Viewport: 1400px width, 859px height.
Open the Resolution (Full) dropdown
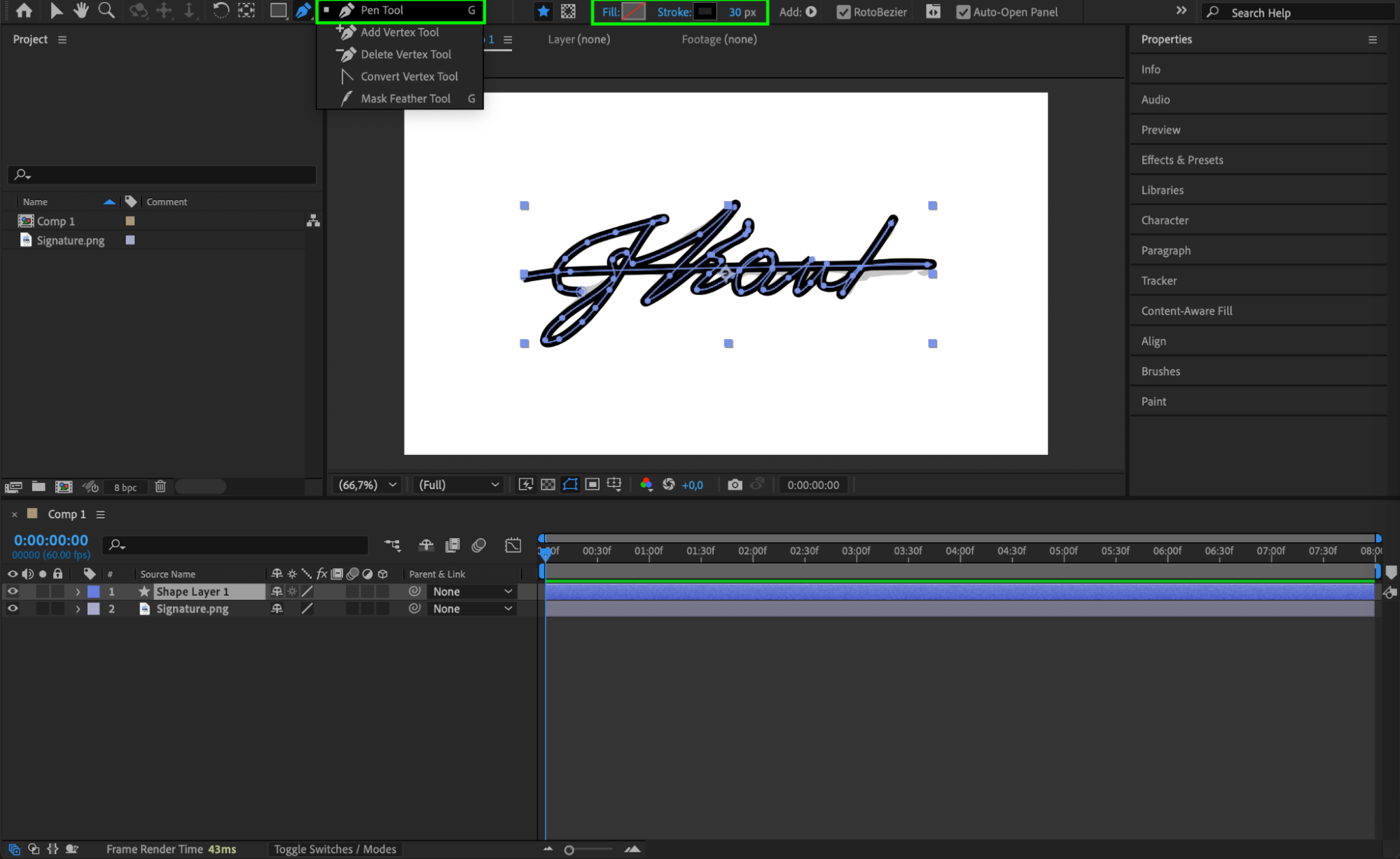[459, 485]
